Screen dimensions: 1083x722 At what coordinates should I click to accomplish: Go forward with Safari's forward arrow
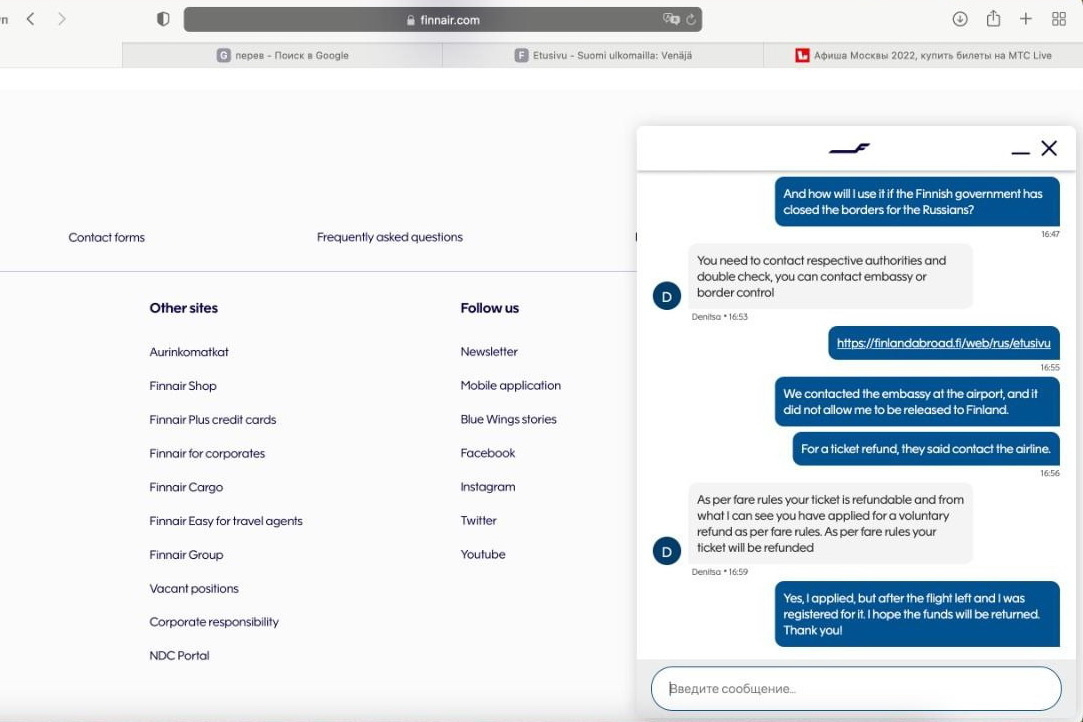click(x=62, y=19)
